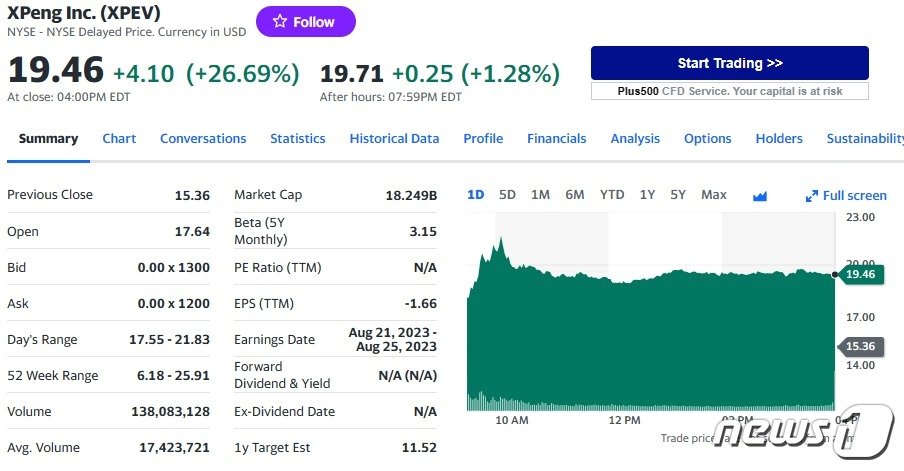Click the Plus500 CFD Service notice
Screen dimensions: 904x471
[729, 91]
